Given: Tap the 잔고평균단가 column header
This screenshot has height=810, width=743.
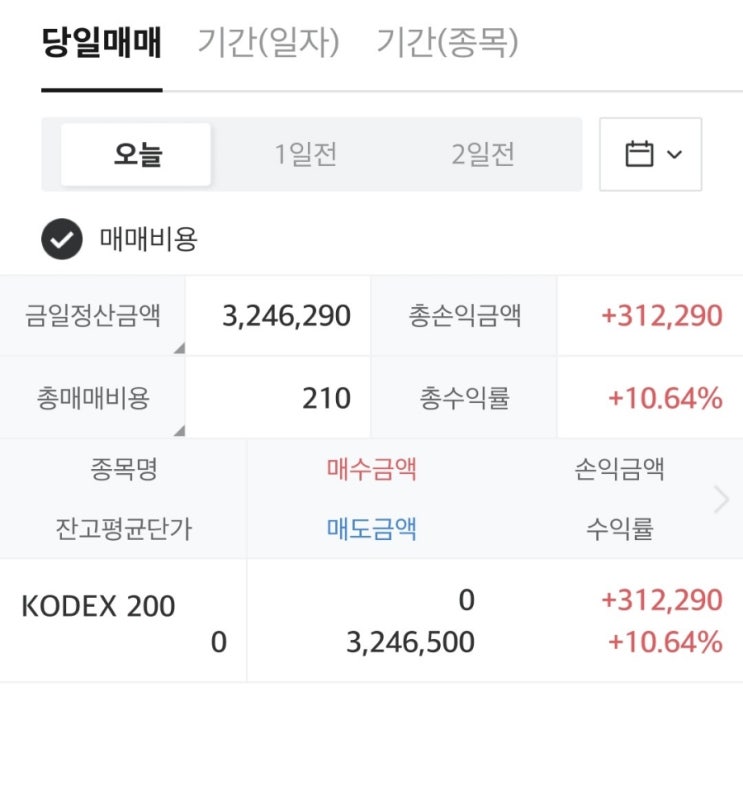Looking at the screenshot, I should pyautogui.click(x=123, y=528).
